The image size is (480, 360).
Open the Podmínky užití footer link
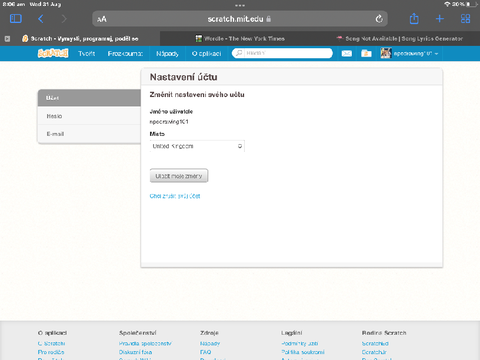click(300, 343)
